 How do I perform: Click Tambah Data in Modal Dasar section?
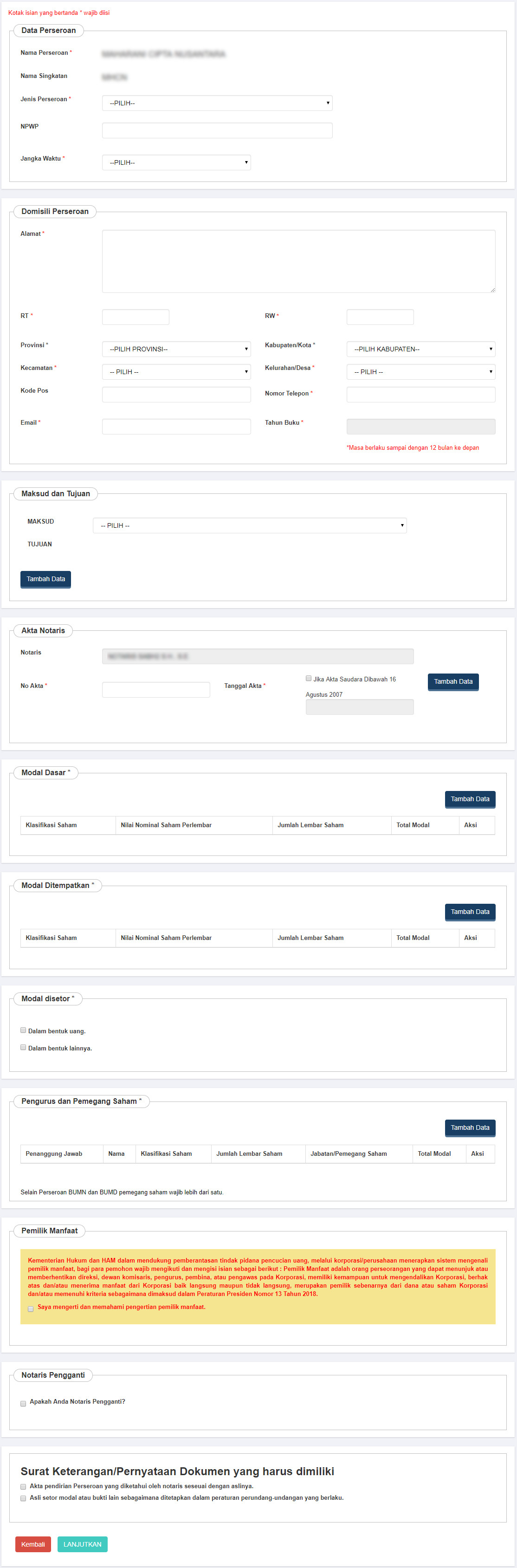click(470, 798)
